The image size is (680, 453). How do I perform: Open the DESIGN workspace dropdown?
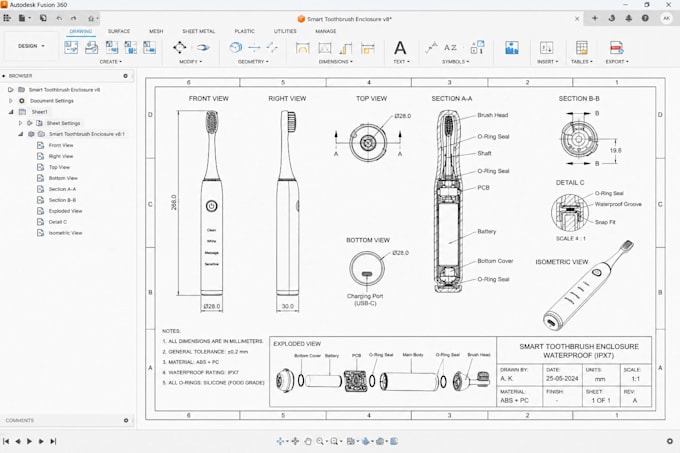pos(31,46)
